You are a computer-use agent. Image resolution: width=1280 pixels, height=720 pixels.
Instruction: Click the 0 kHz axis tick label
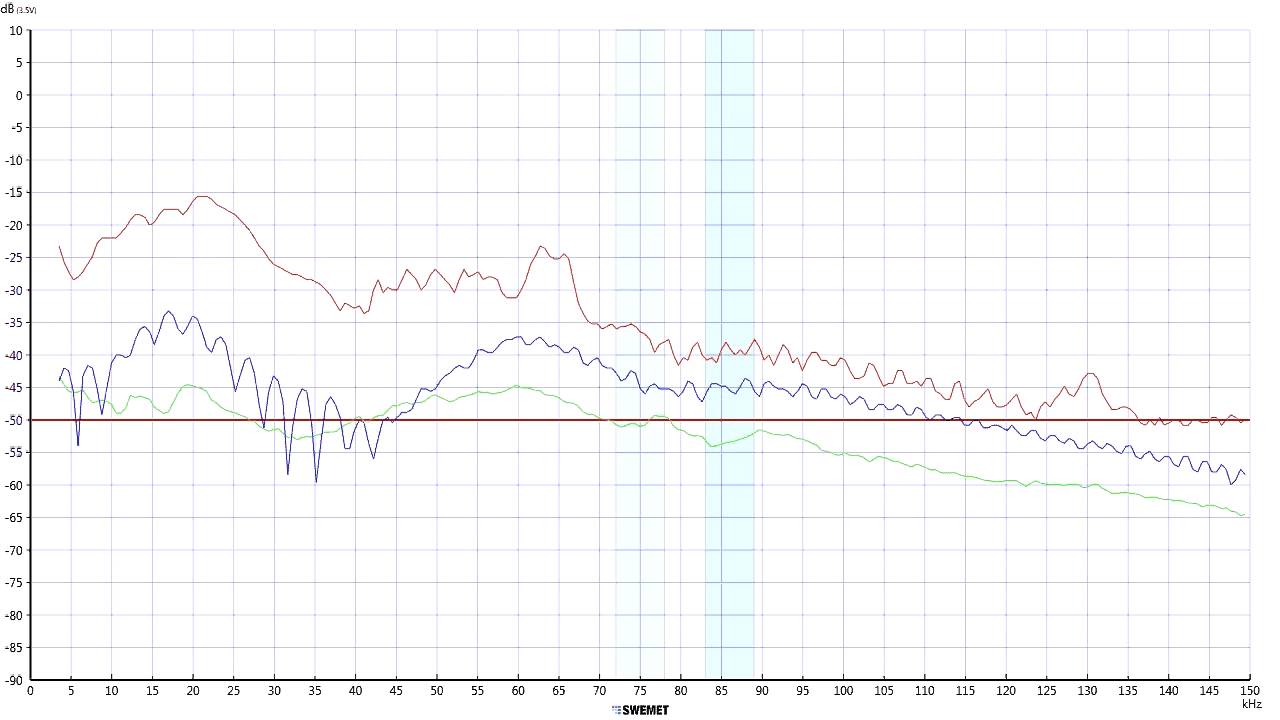tap(30, 691)
